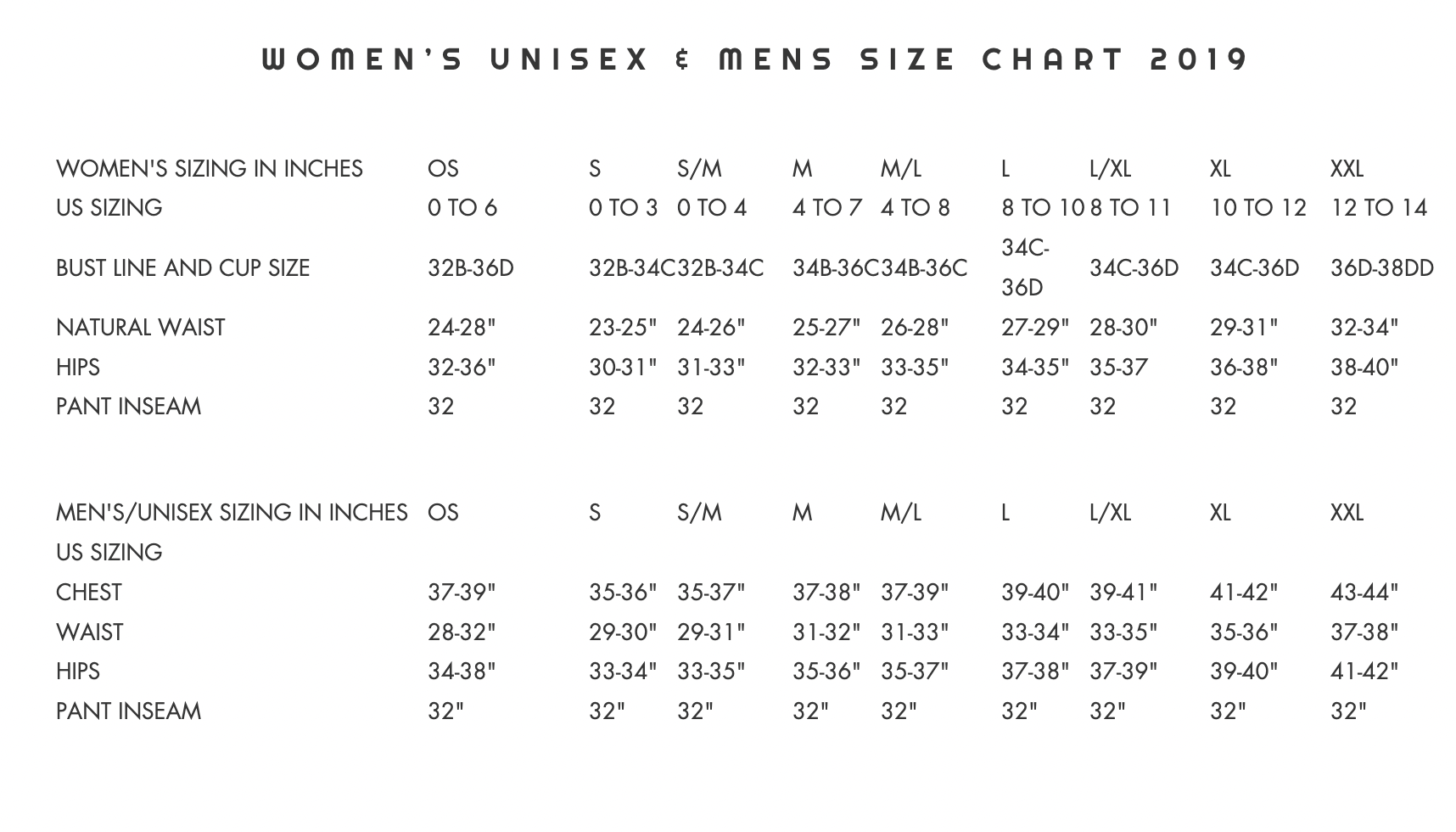Image resolution: width=1456 pixels, height=832 pixels.
Task: Select the Bust Line and Cup Size label
Action: 182,267
